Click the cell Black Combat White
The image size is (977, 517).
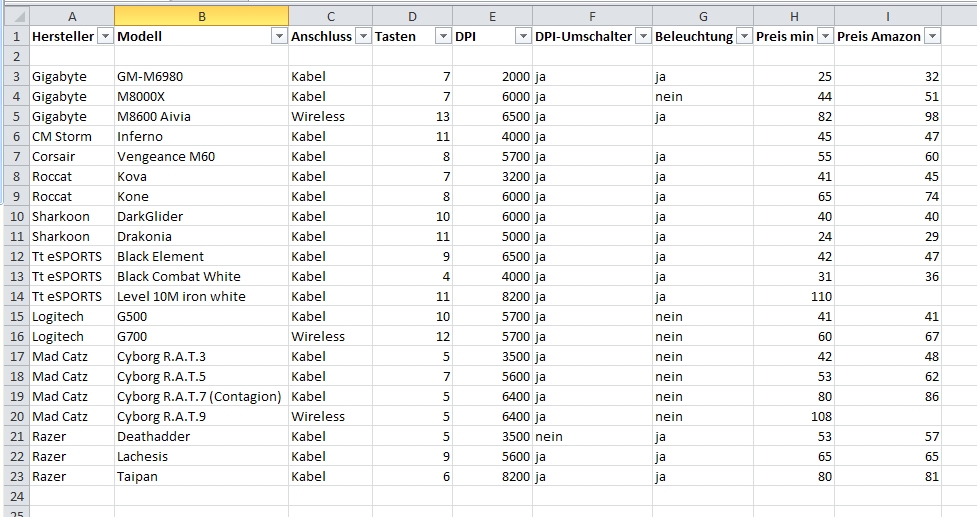[x=201, y=276]
